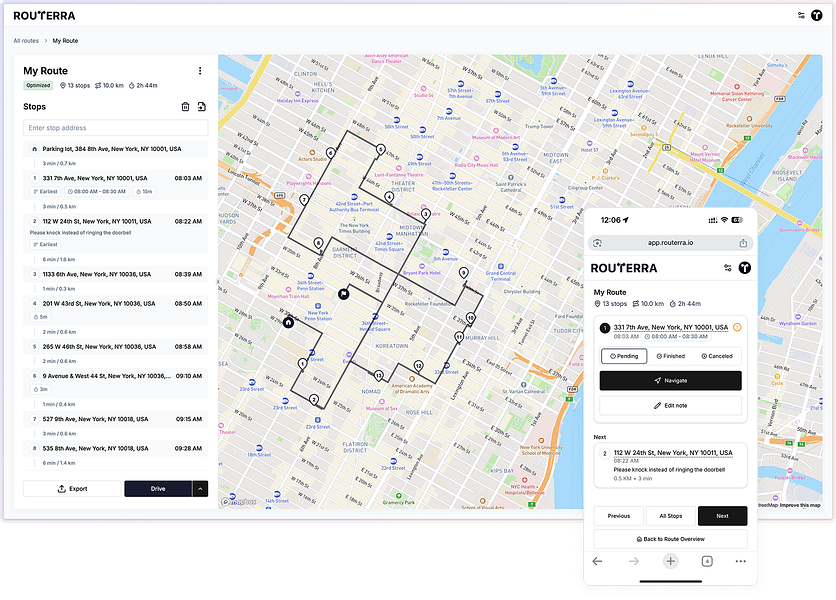Click the home start marker on the map
Screen dimensions: 836x600
288,322
